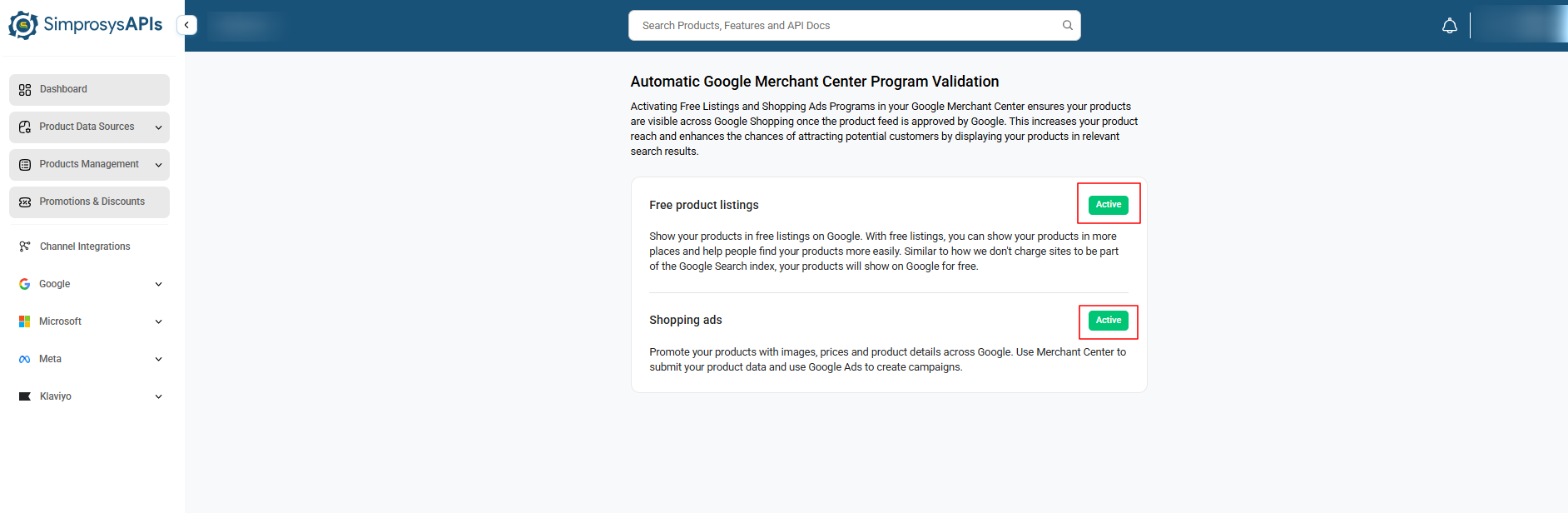Screen dimensions: 1568x513
Task: Open the Dashboard menu item
Action: [89, 90]
